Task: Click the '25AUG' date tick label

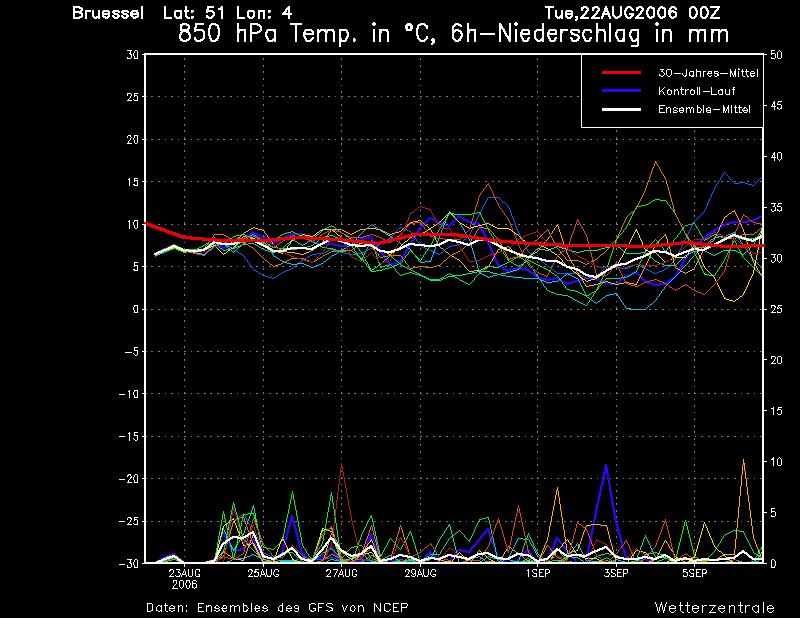Action: [x=263, y=573]
